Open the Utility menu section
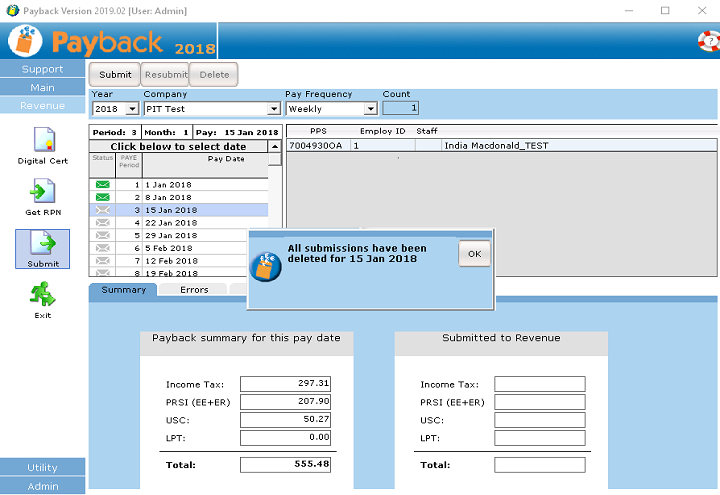The width and height of the screenshot is (720, 495). click(x=43, y=468)
